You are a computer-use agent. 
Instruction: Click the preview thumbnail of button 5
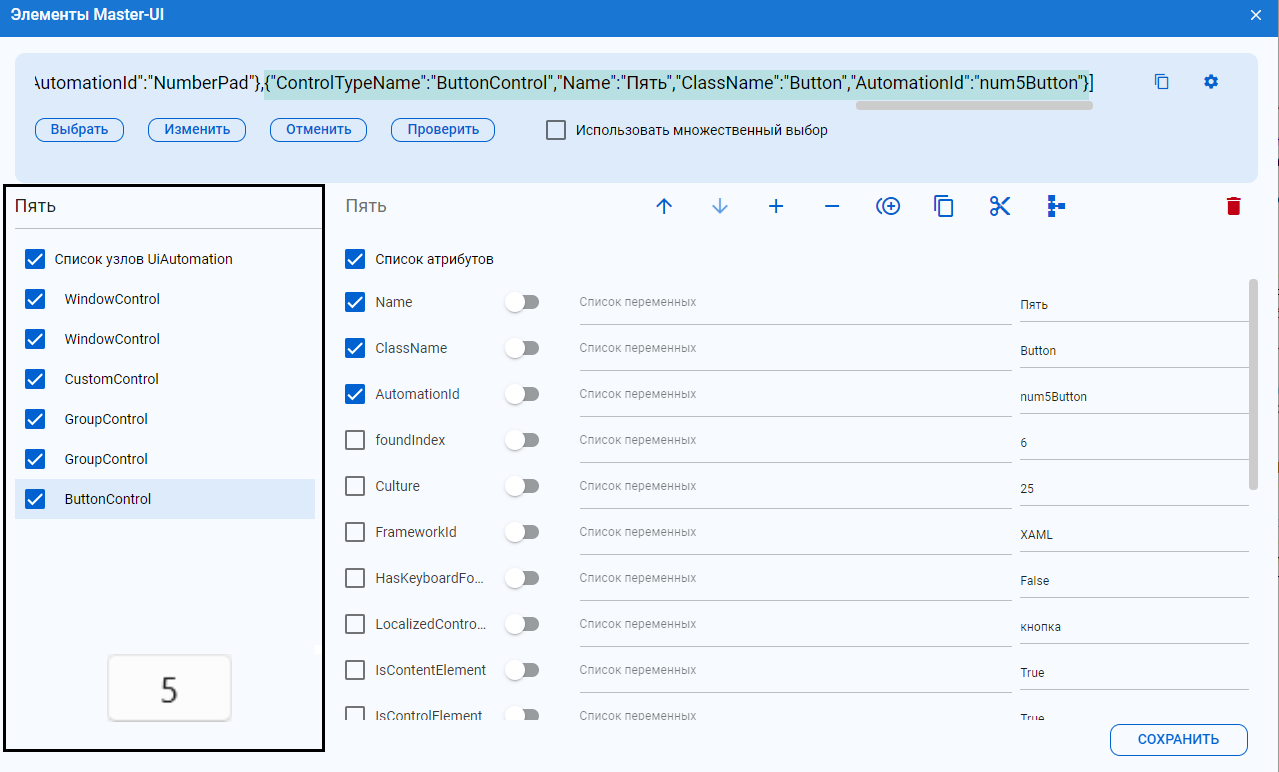tap(170, 688)
